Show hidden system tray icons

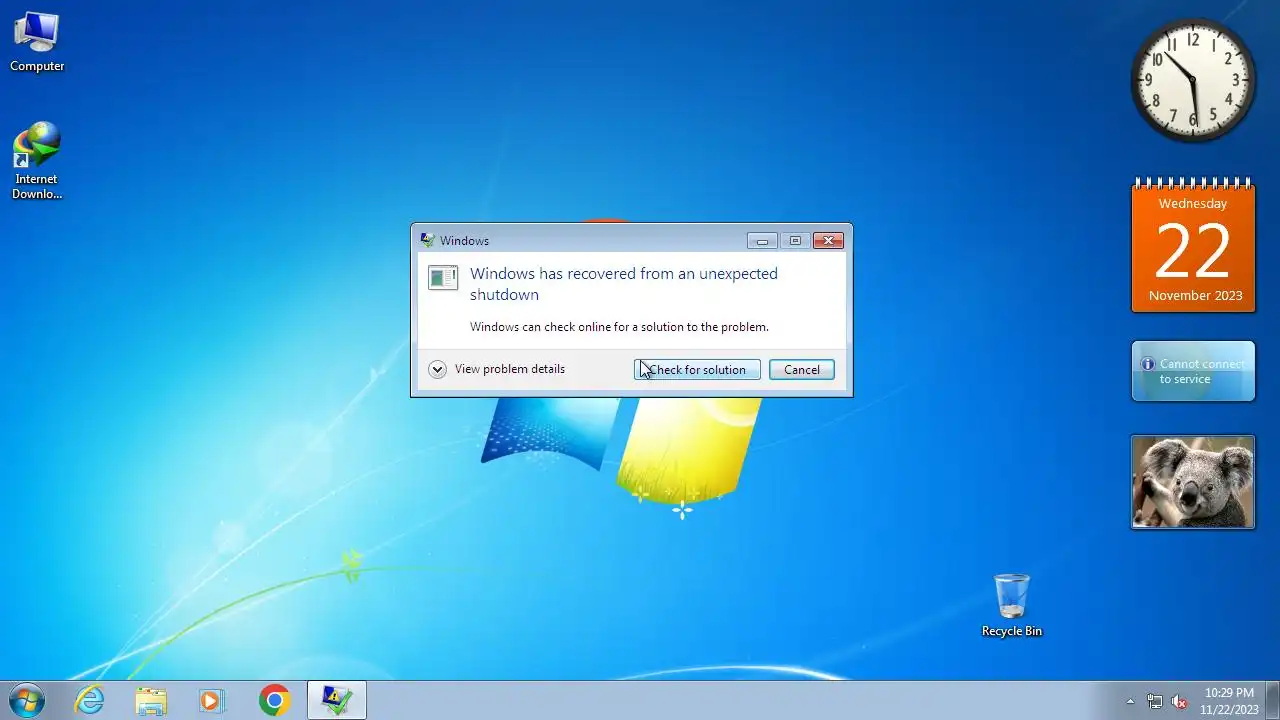tap(1130, 701)
